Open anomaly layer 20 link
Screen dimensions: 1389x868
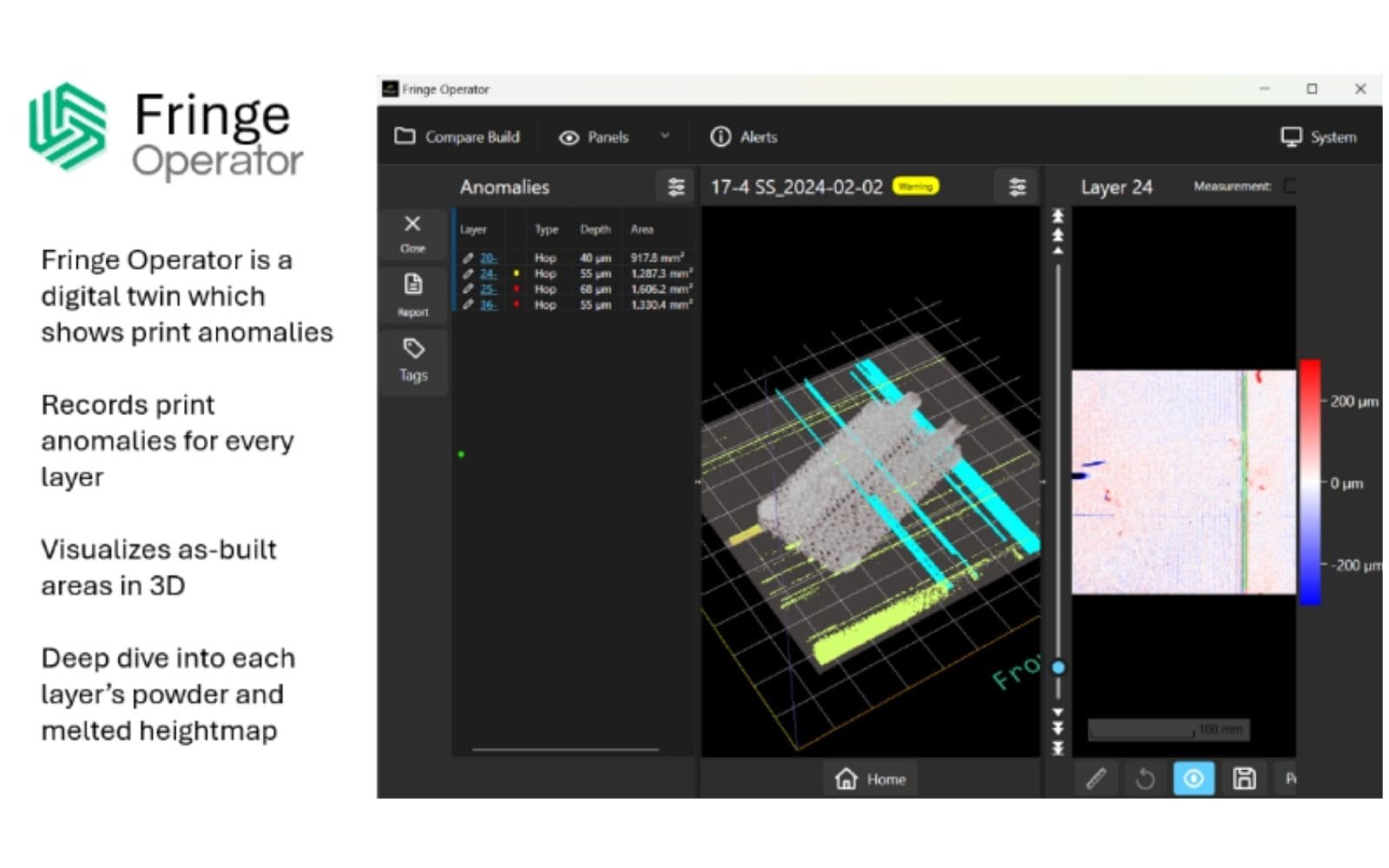(488, 258)
